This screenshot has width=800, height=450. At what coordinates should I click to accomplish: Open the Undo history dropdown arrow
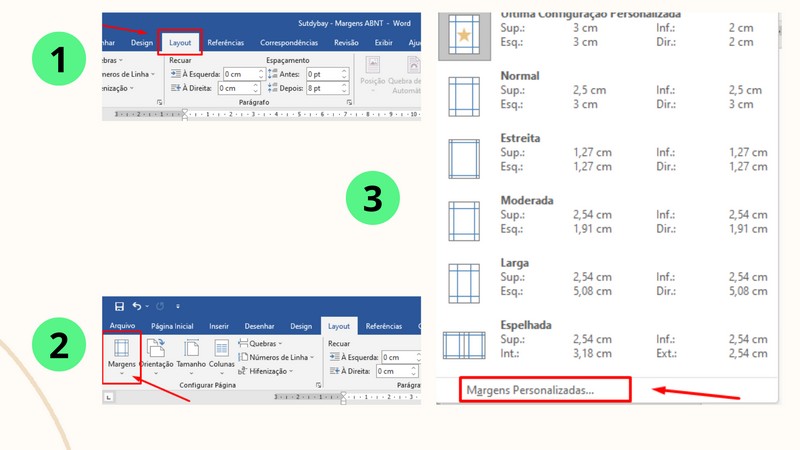[147, 306]
